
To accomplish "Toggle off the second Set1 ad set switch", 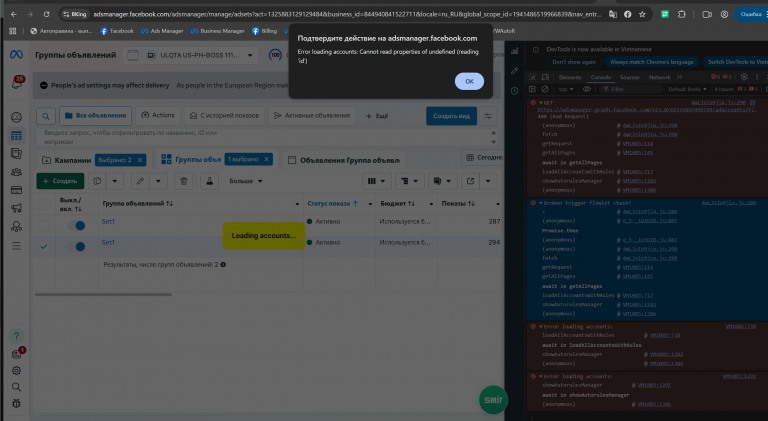I will [76, 246].
